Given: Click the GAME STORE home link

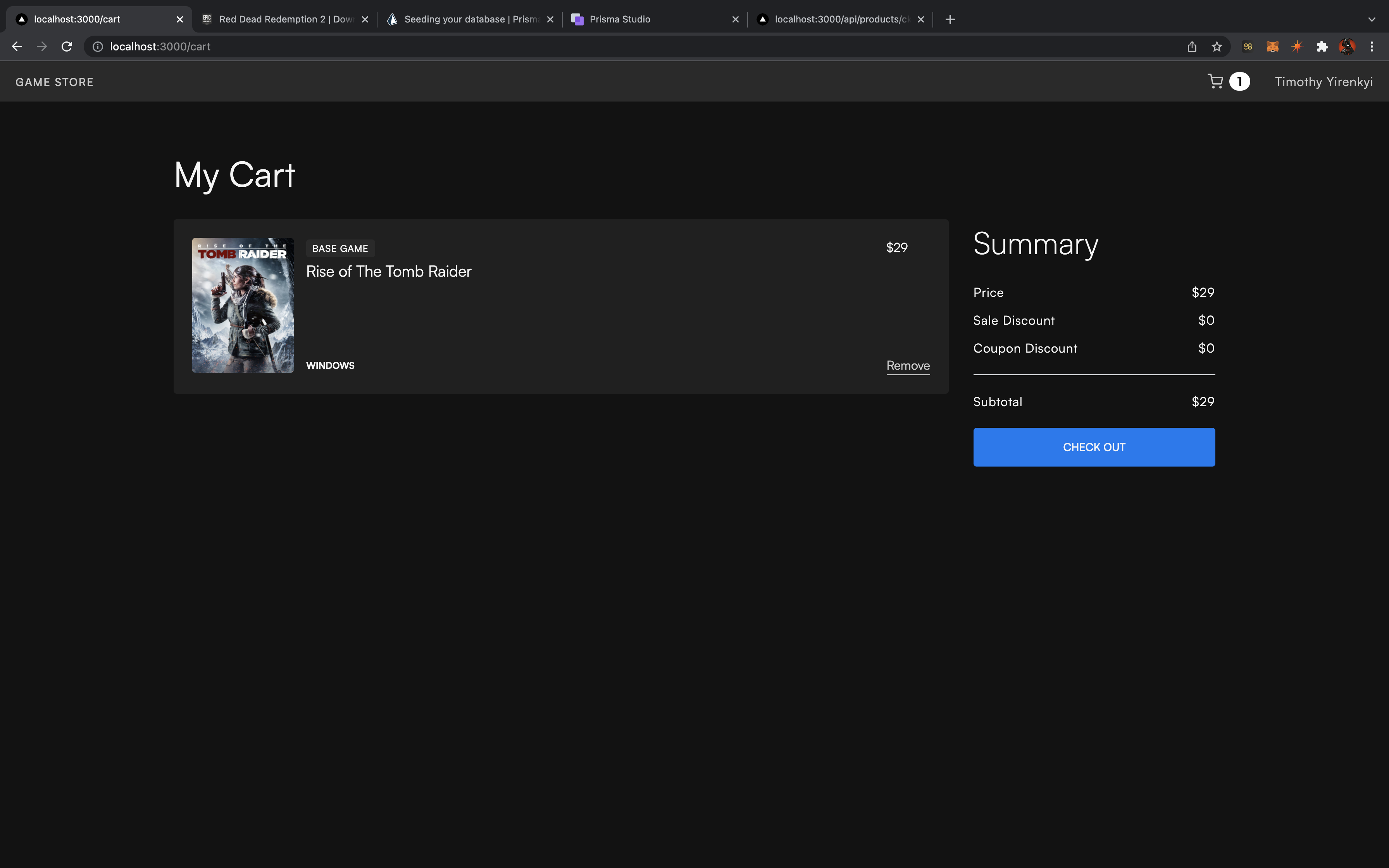Looking at the screenshot, I should click(x=55, y=82).
